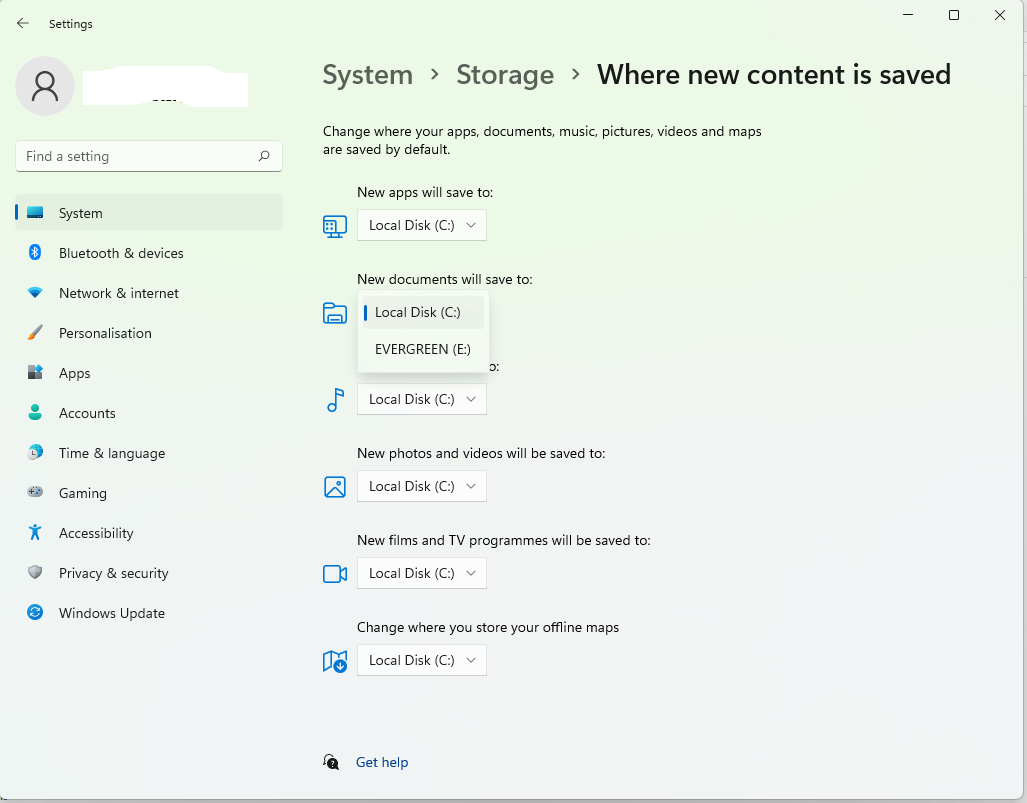Choose Local Disk (C:) in open list
This screenshot has height=803, width=1027.
[422, 312]
